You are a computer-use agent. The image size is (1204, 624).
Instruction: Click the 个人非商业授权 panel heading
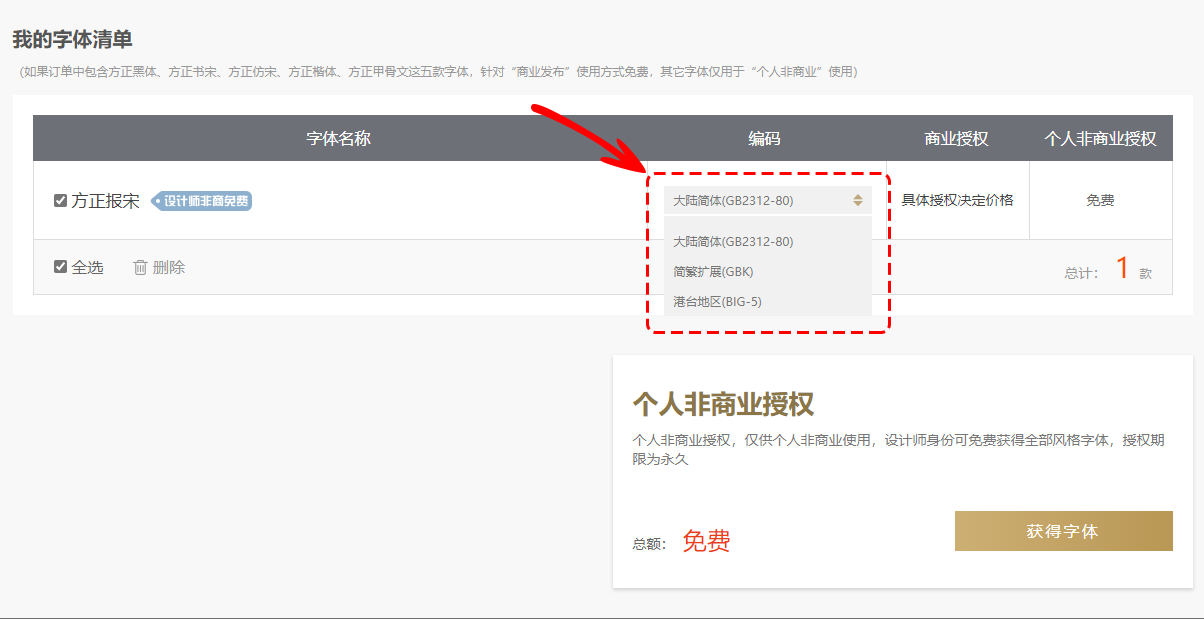click(x=723, y=404)
